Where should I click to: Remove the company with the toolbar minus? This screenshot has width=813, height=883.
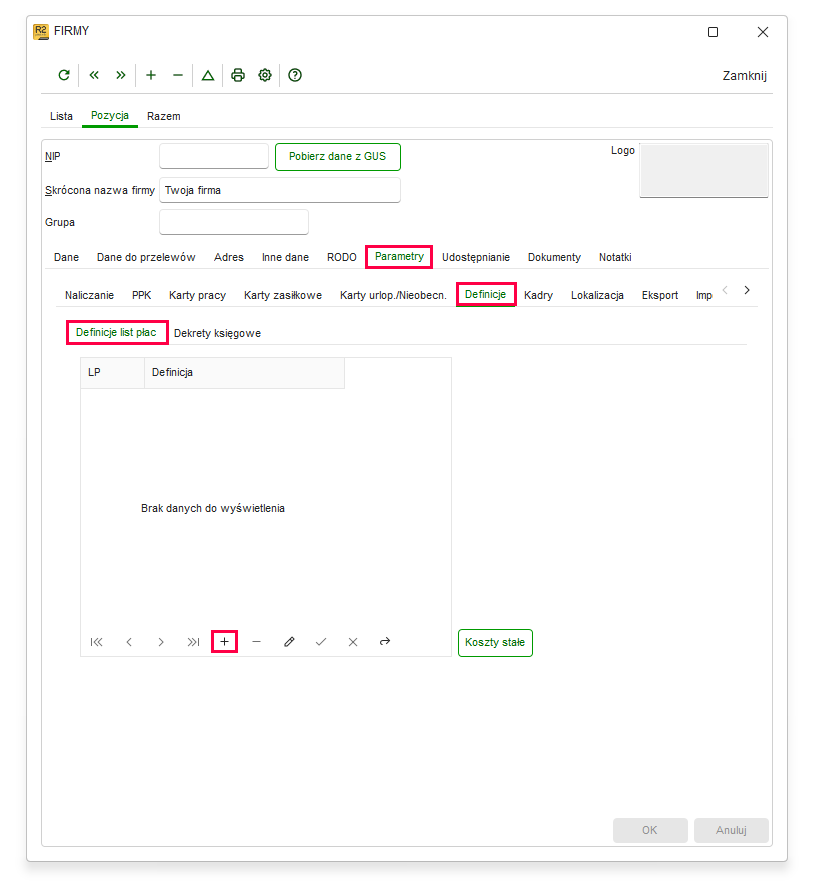(178, 75)
